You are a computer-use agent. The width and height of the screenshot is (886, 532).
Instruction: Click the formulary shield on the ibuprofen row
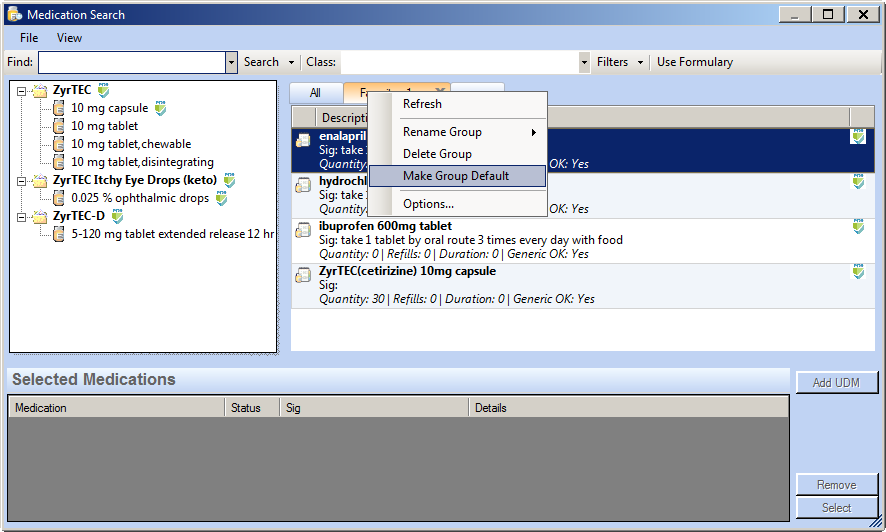(858, 226)
